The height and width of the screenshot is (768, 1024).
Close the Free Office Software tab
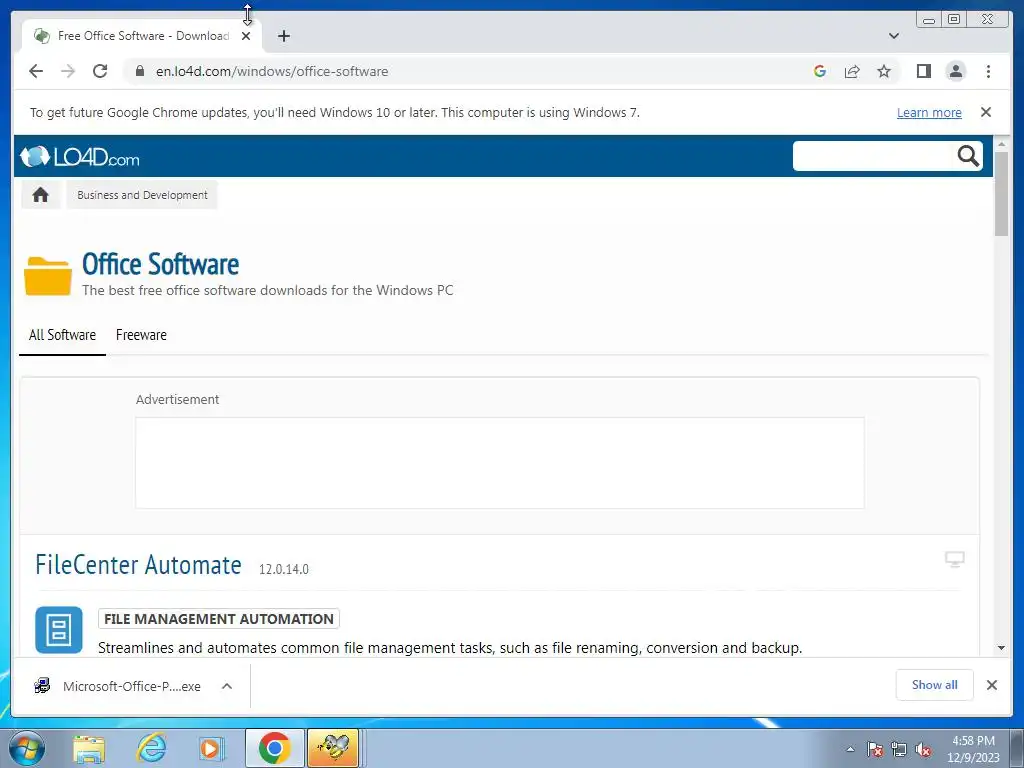click(x=246, y=36)
